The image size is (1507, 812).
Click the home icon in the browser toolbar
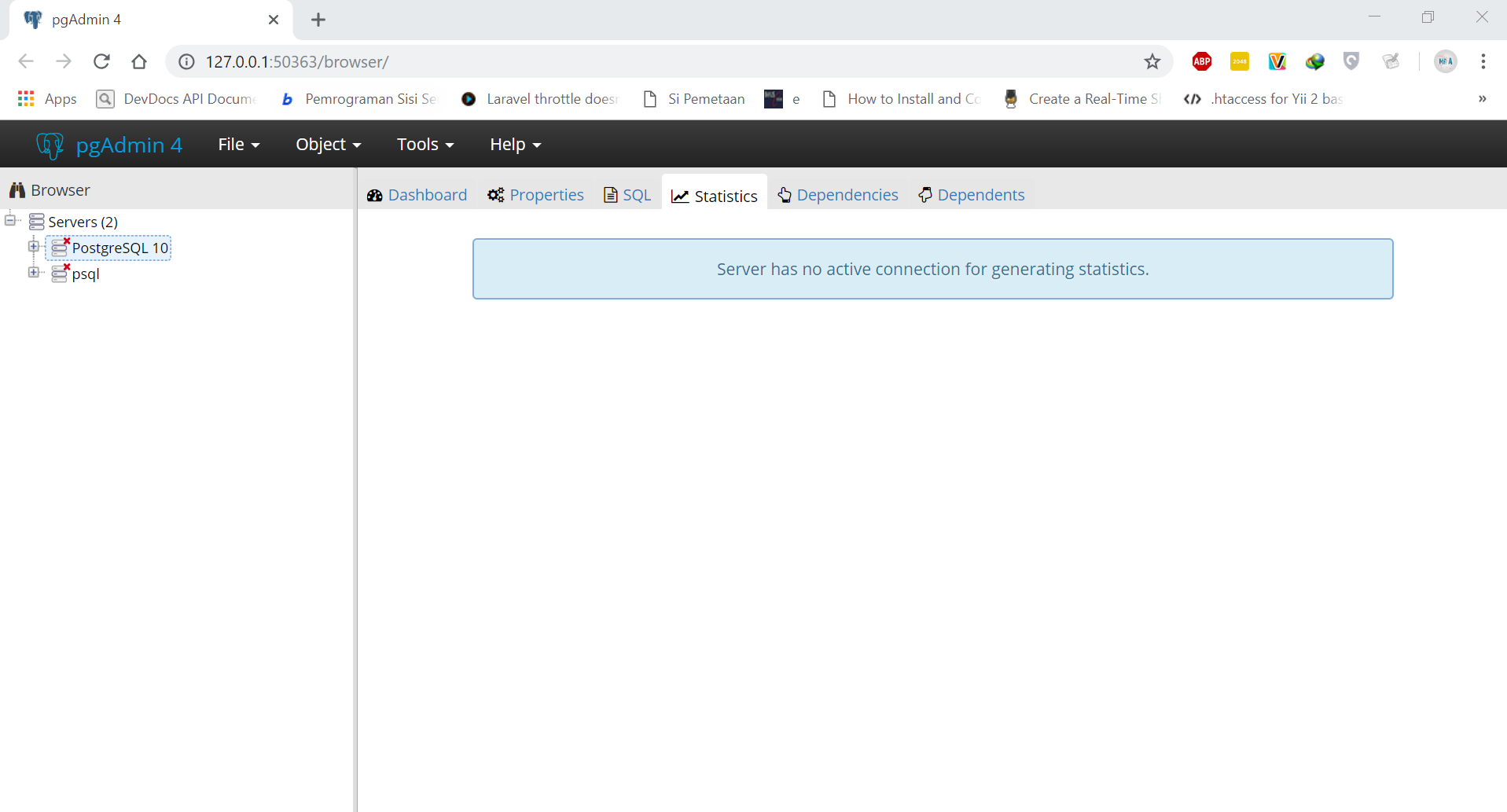click(x=139, y=61)
